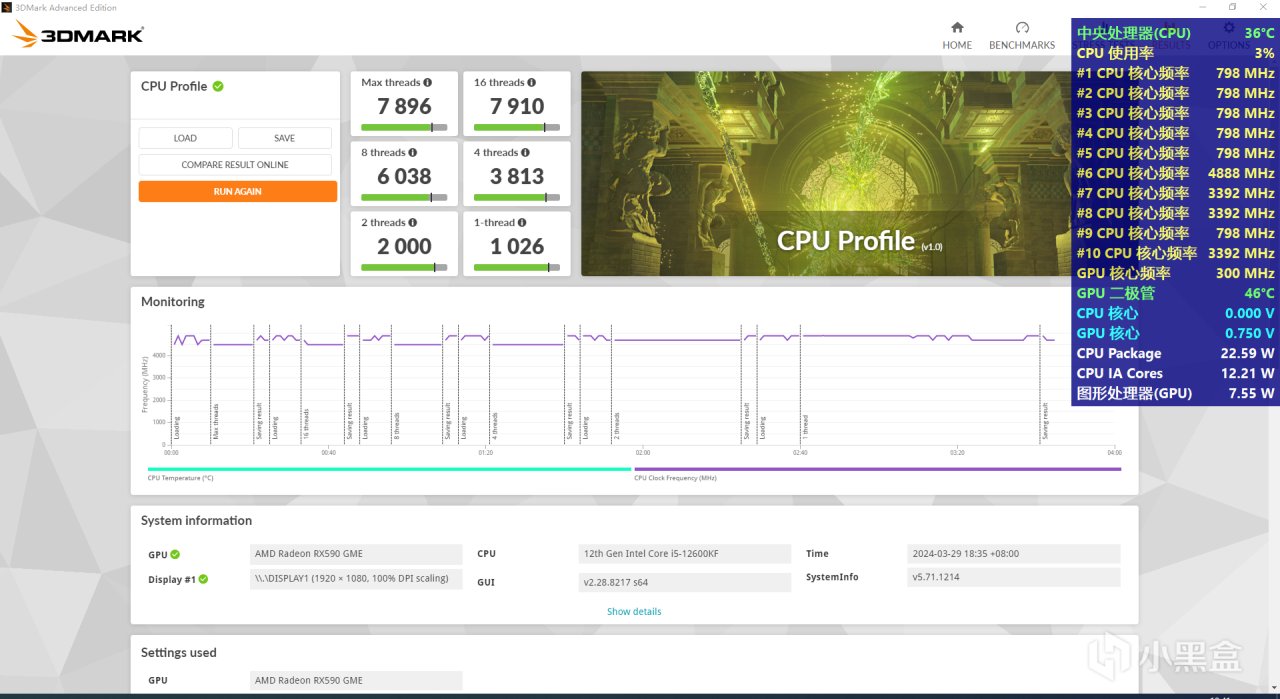The height and width of the screenshot is (699, 1280).
Task: Open Options via the gear icon
Action: [1229, 28]
